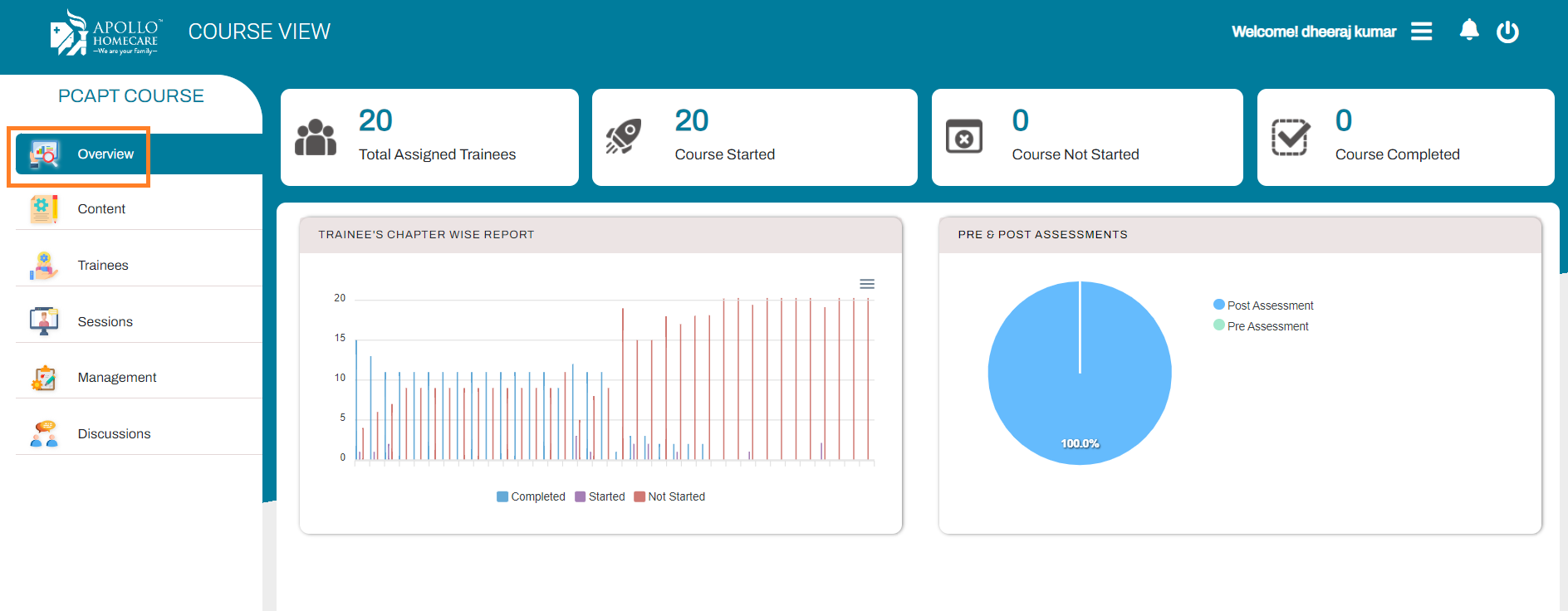Toggle Started series in chart legend
Screen dimensions: 1568x611
tap(600, 496)
